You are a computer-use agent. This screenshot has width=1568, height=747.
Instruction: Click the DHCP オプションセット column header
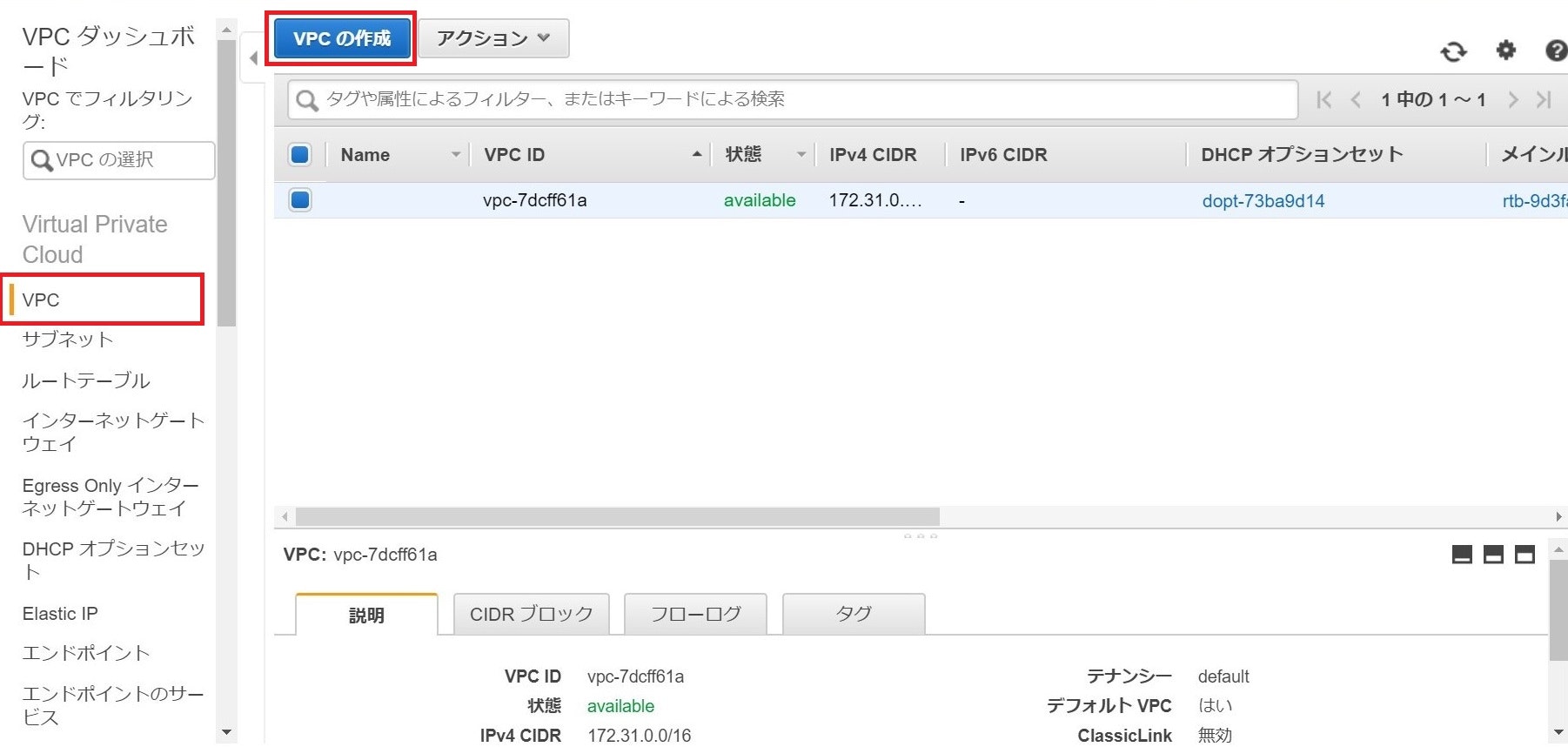1302,155
